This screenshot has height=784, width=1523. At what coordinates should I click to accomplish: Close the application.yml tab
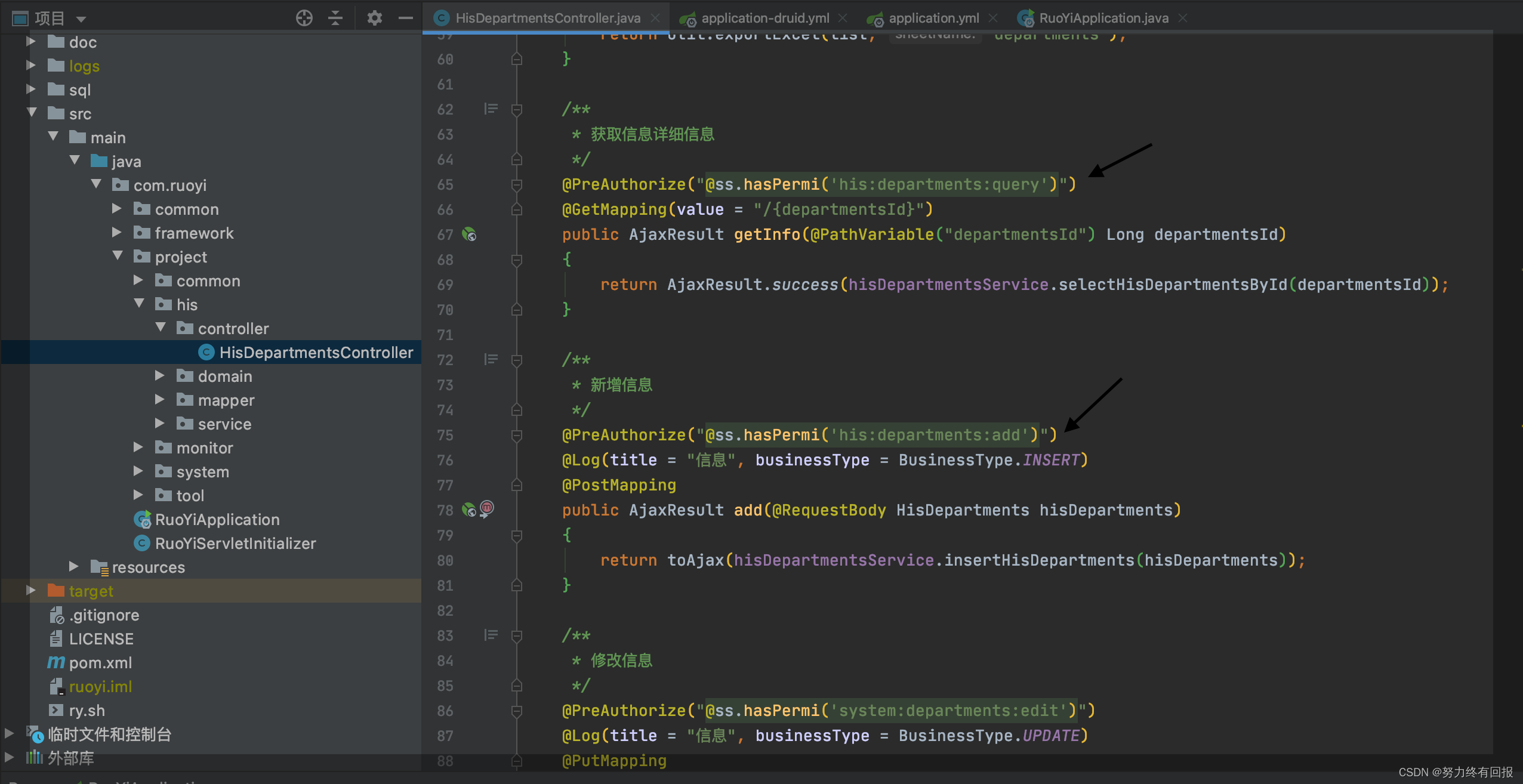[x=993, y=18]
